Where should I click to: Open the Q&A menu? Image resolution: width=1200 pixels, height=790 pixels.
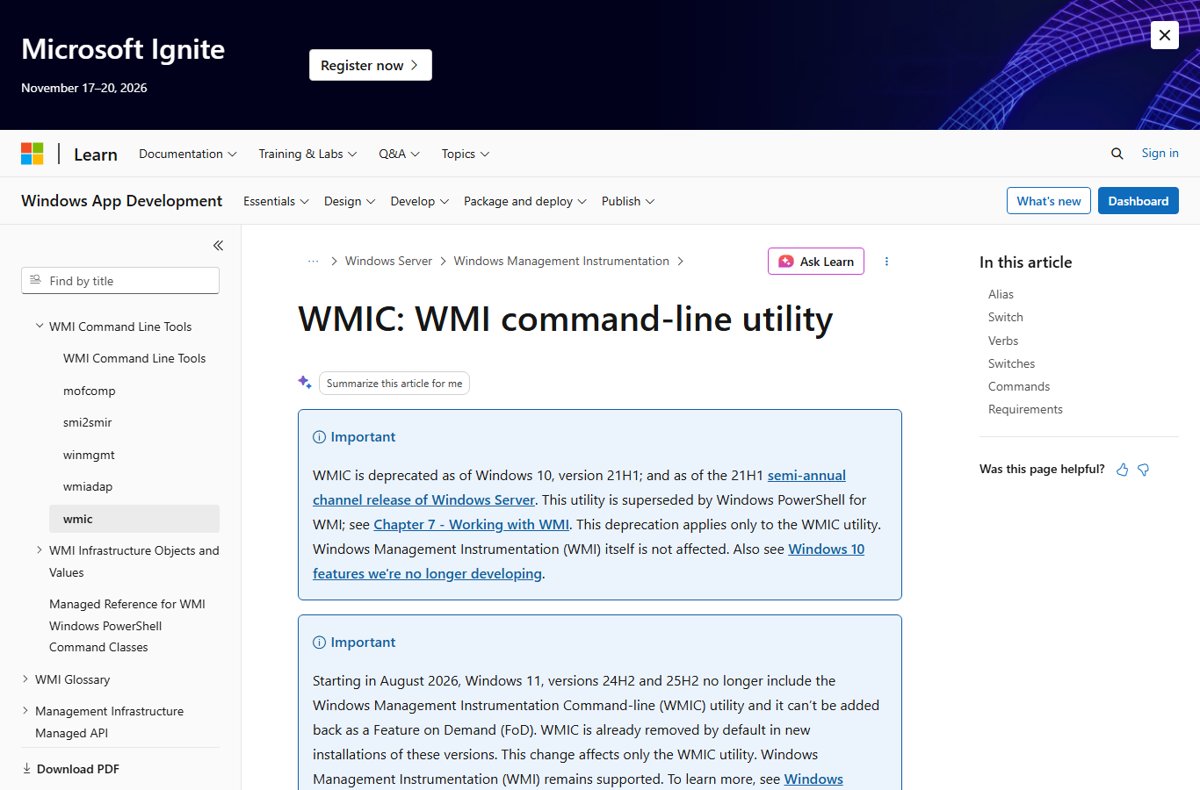399,154
